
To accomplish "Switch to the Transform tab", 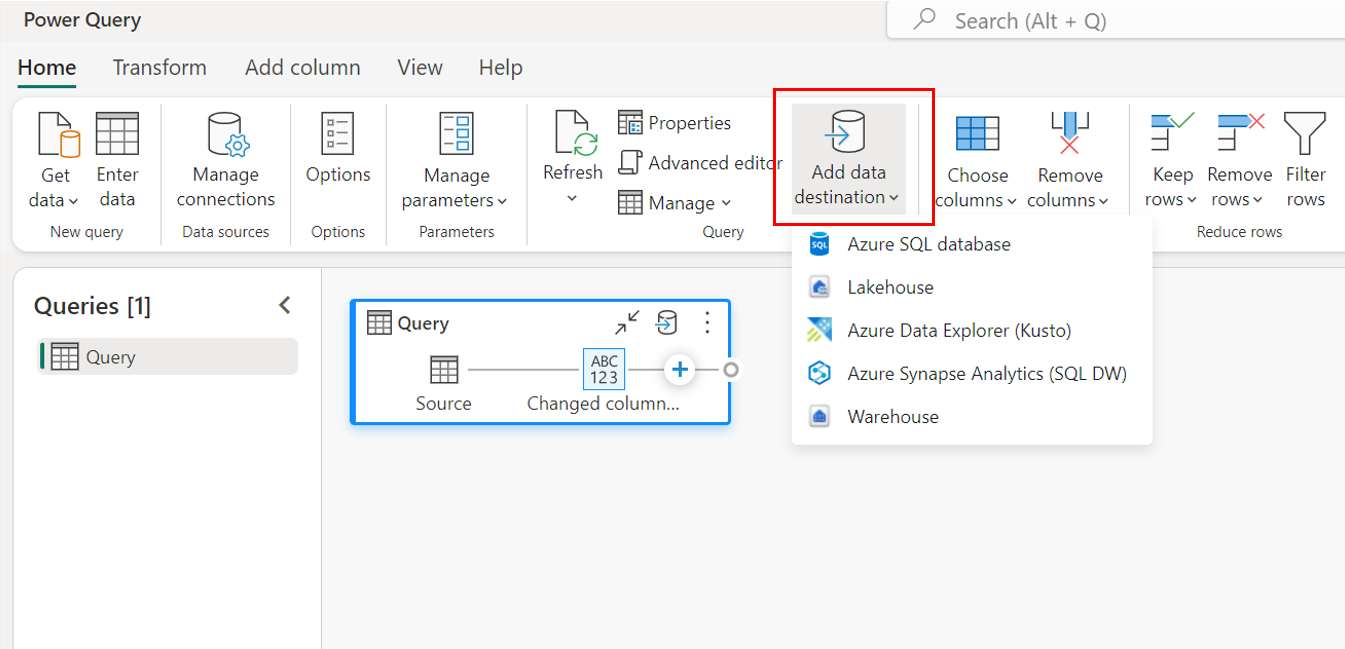I will coord(159,67).
